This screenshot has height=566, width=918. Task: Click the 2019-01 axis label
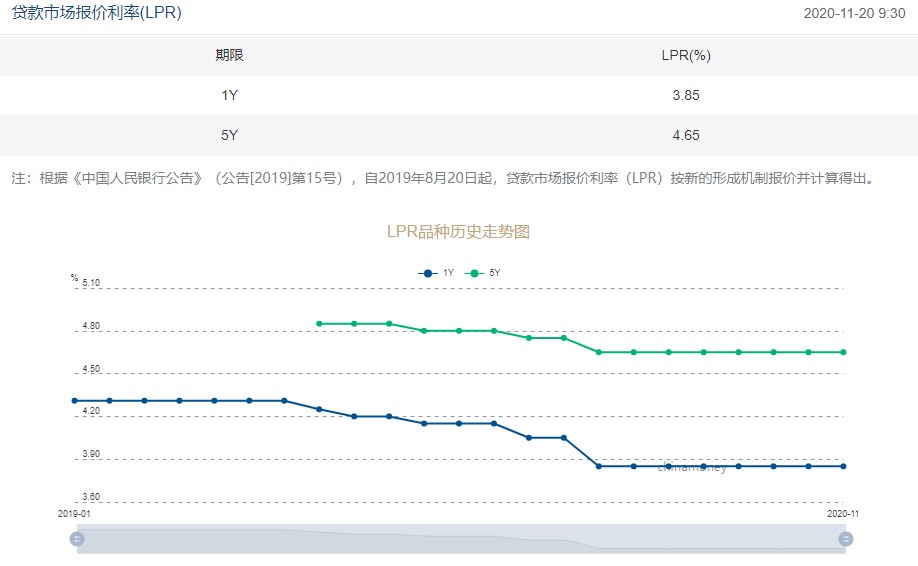click(74, 513)
